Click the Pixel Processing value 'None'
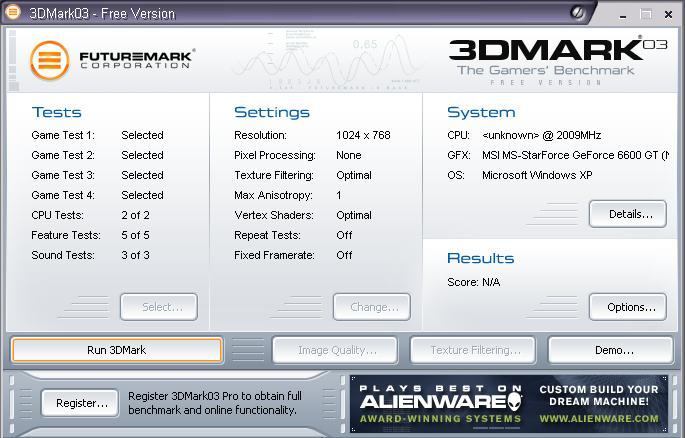The image size is (685, 438). [349, 155]
